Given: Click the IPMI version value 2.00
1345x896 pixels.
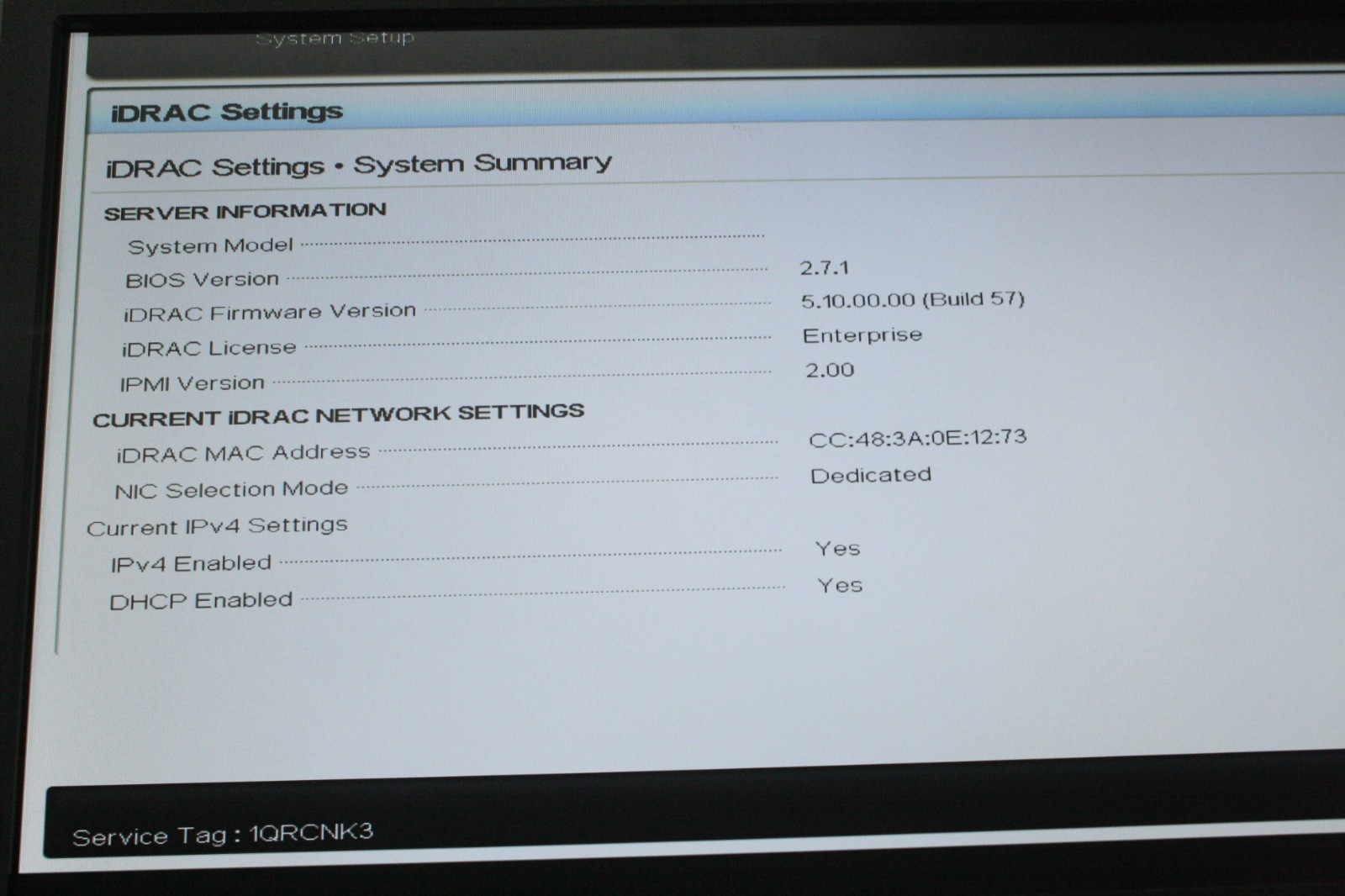Looking at the screenshot, I should (x=829, y=370).
